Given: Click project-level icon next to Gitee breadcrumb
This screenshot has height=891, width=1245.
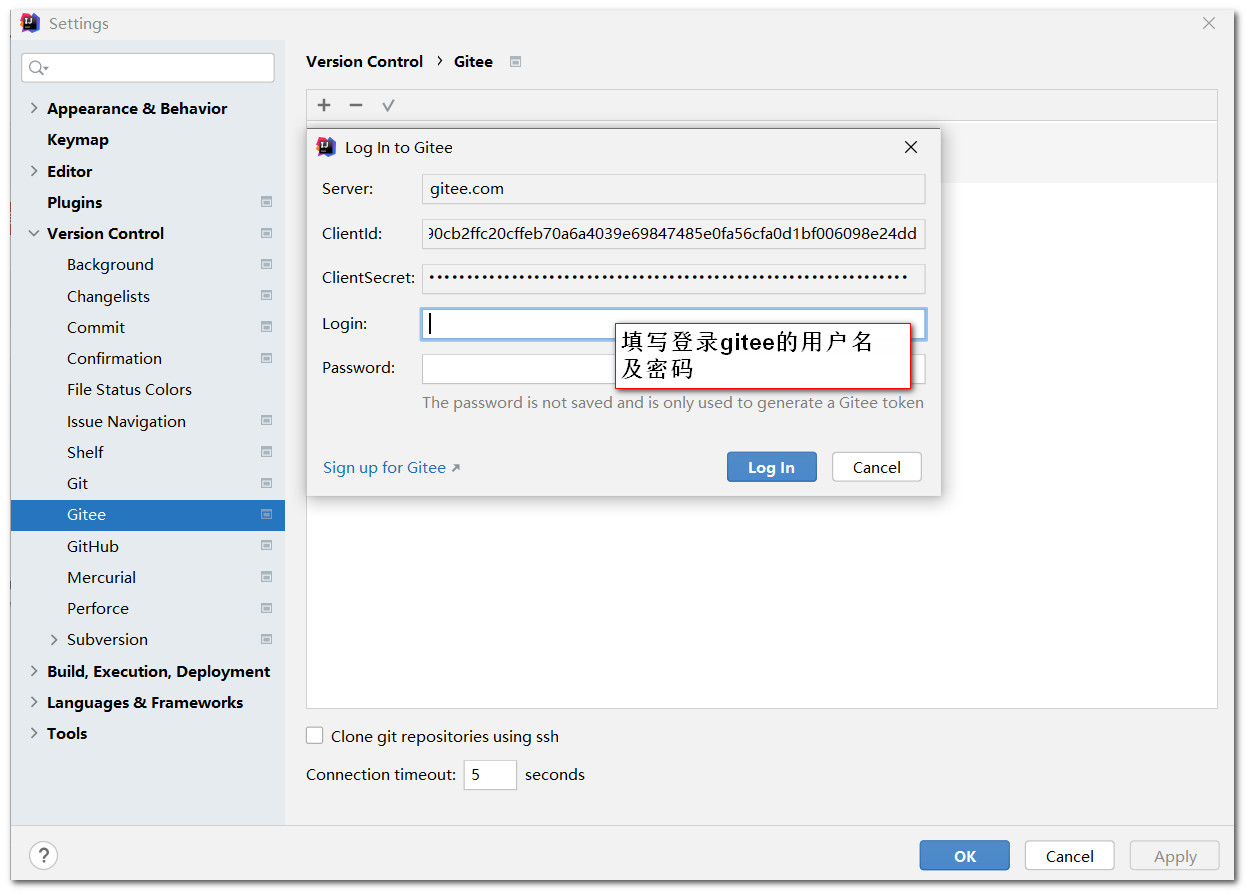Looking at the screenshot, I should coord(516,62).
